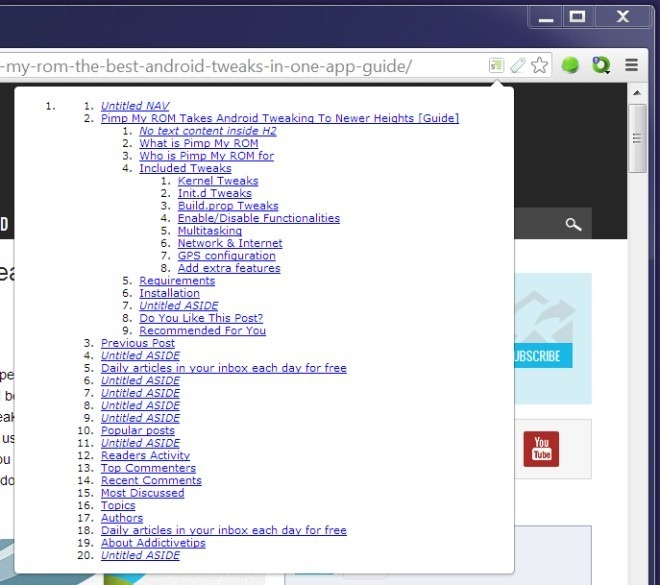Open Untitled ASIDE item numbered 11
This screenshot has width=660, height=585.
pyautogui.click(x=140, y=443)
